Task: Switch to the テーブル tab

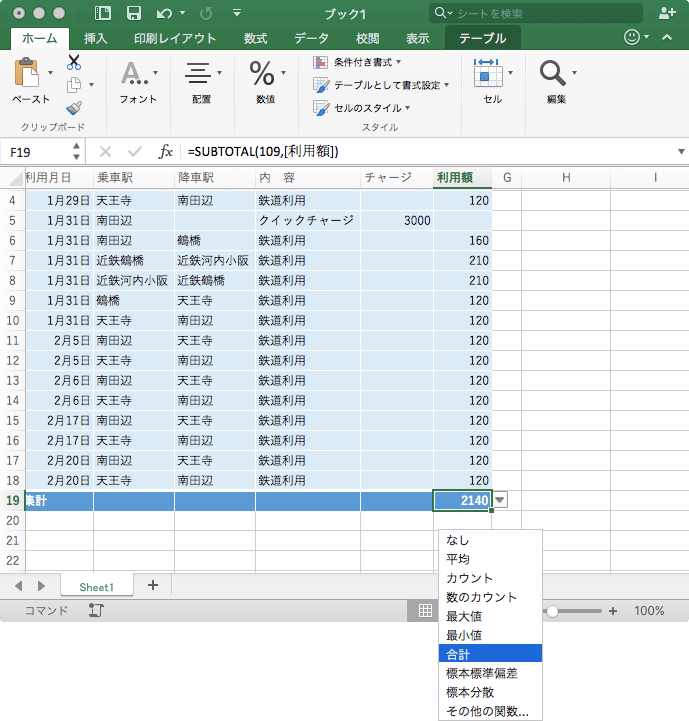Action: [482, 38]
